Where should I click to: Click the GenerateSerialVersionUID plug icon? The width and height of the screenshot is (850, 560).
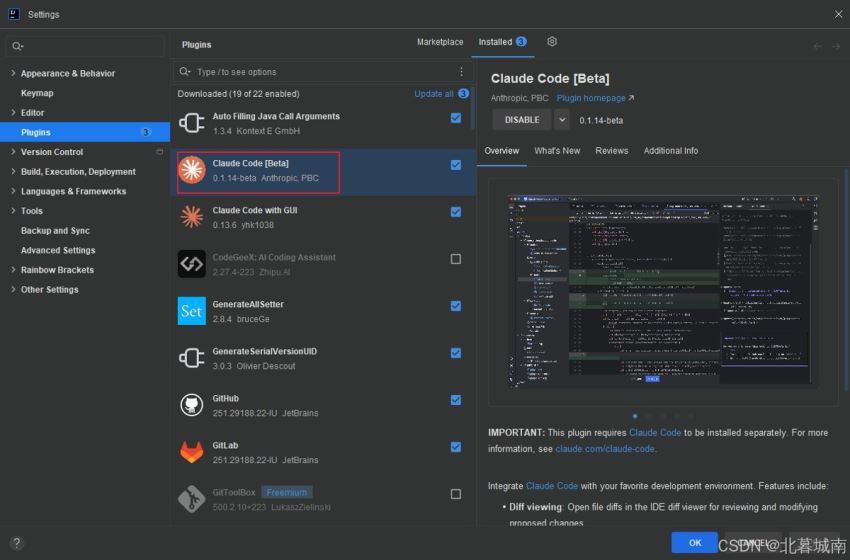(x=192, y=358)
